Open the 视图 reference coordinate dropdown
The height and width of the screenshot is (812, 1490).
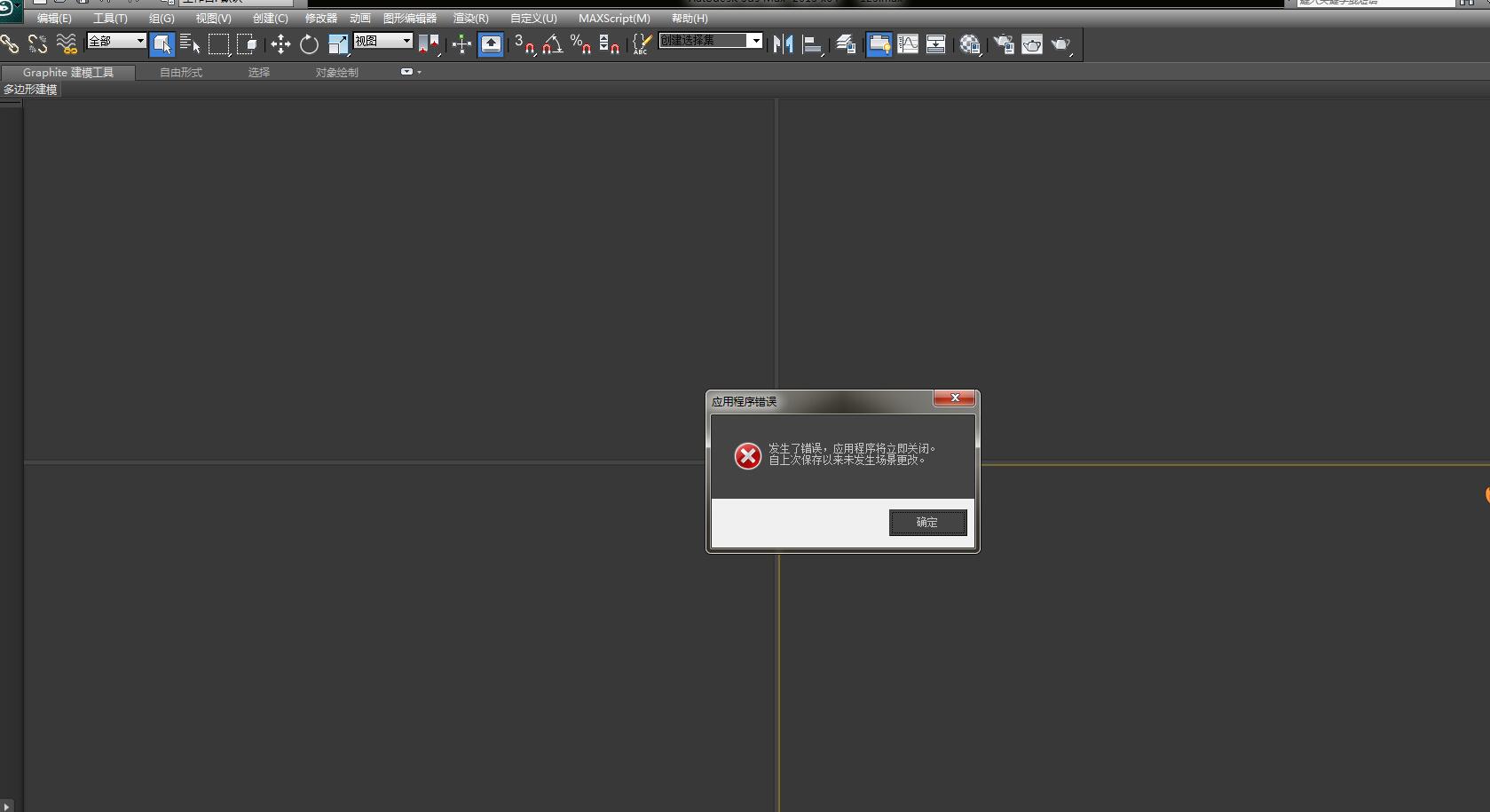(x=383, y=41)
